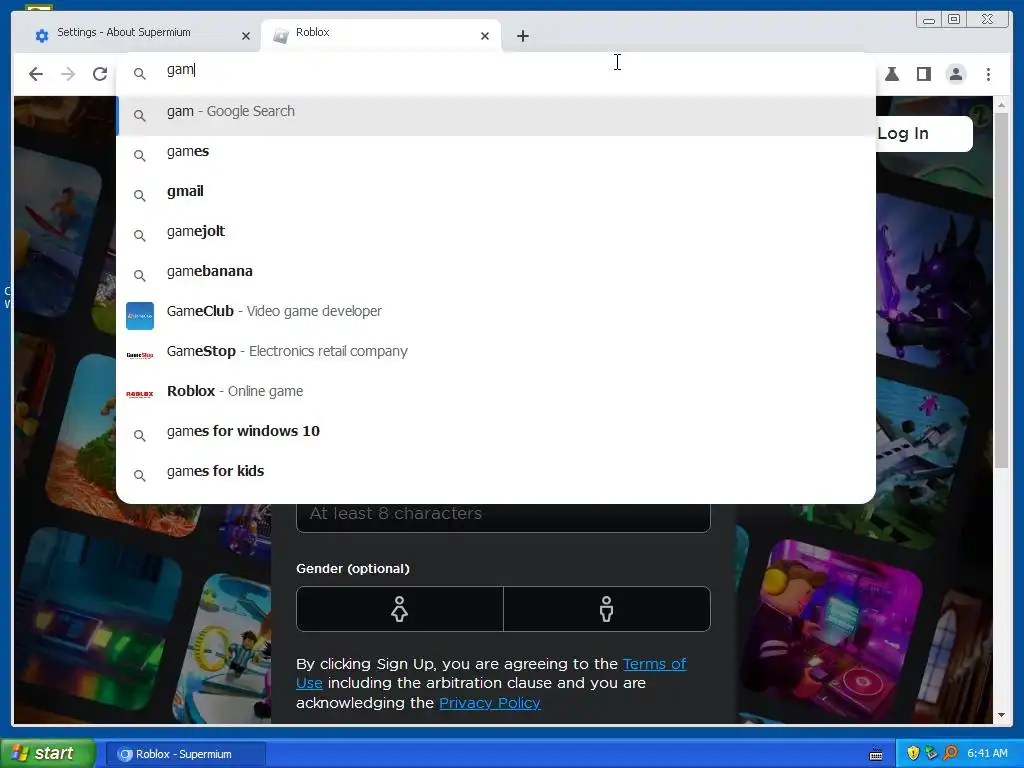Click the address bar with text gam

pyautogui.click(x=496, y=70)
